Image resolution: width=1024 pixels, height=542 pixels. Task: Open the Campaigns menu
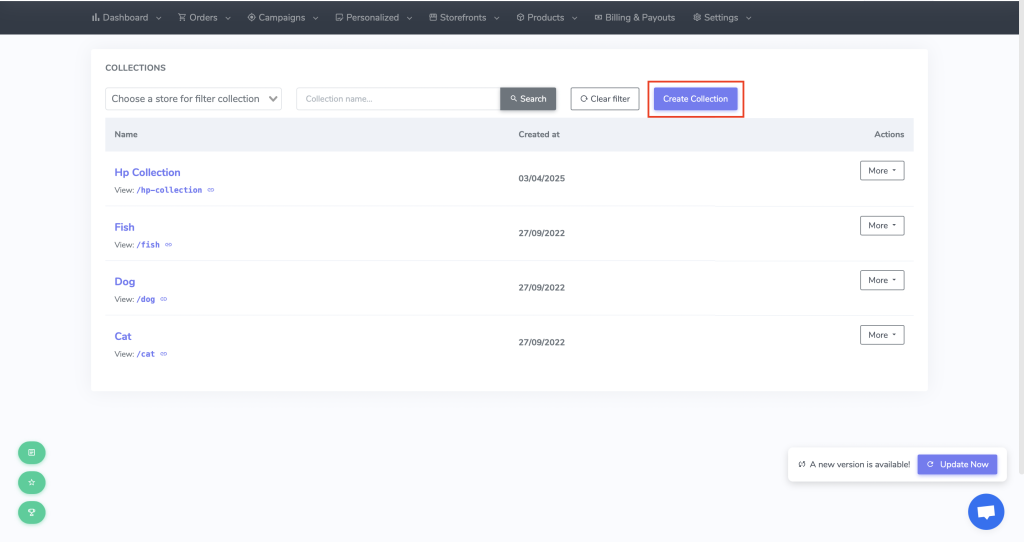click(x=283, y=17)
